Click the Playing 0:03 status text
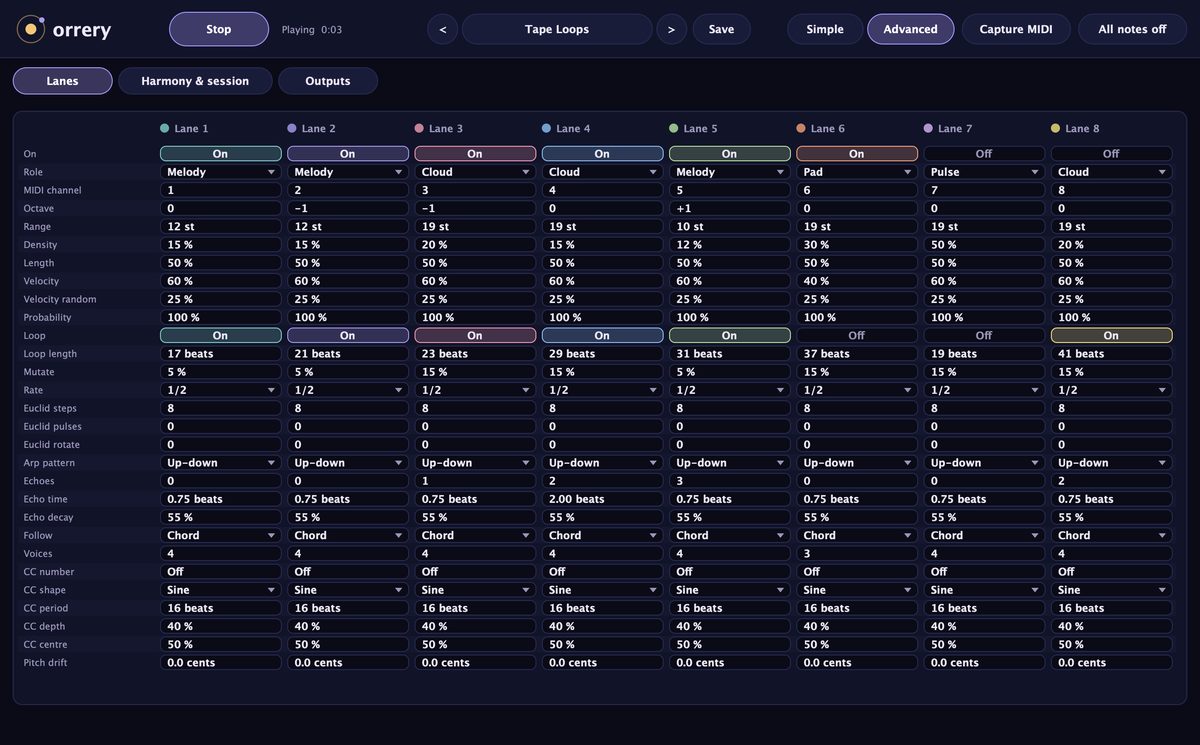Viewport: 1200px width, 745px height. [x=312, y=30]
